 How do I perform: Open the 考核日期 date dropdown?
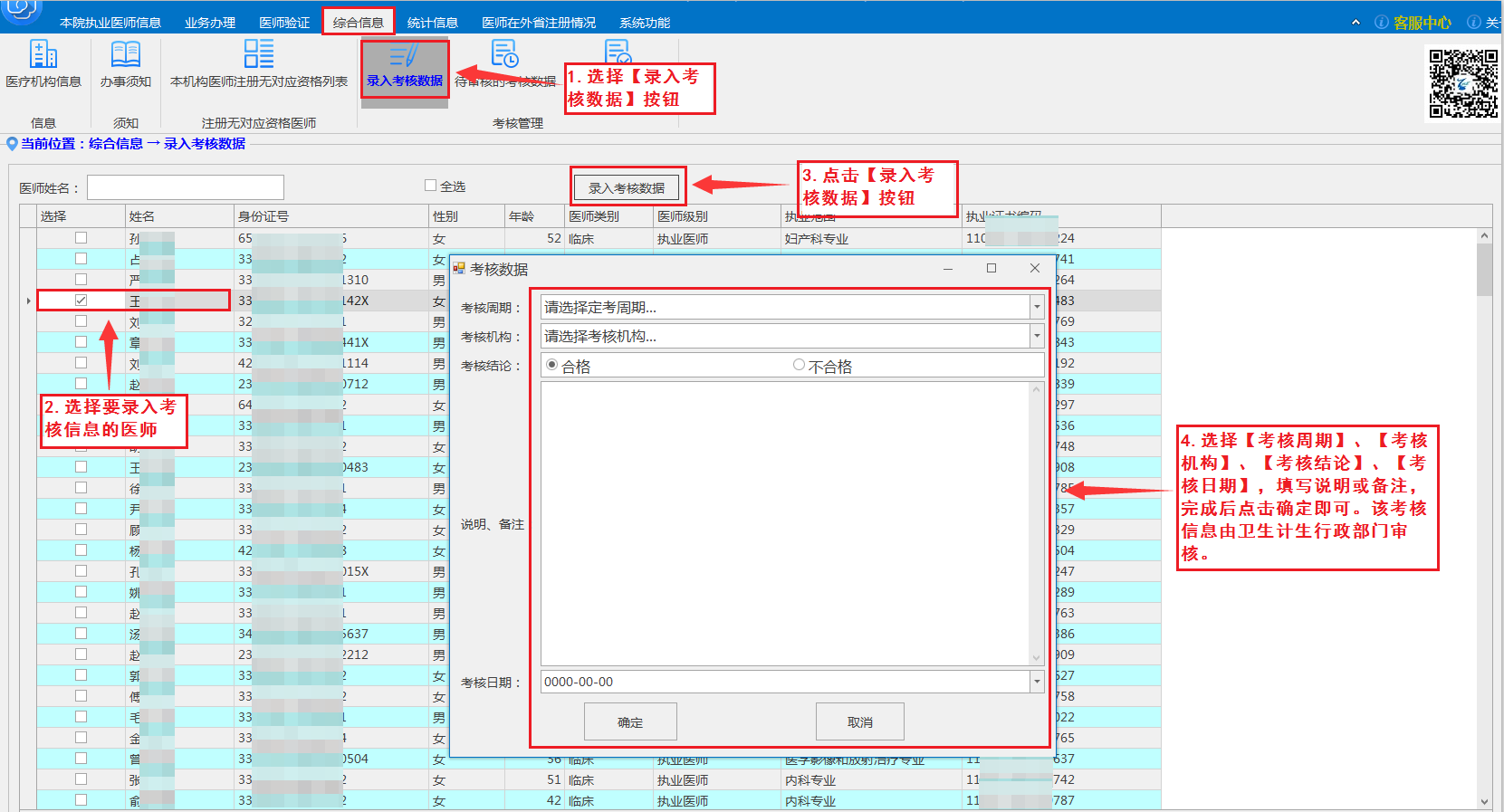tap(1037, 682)
